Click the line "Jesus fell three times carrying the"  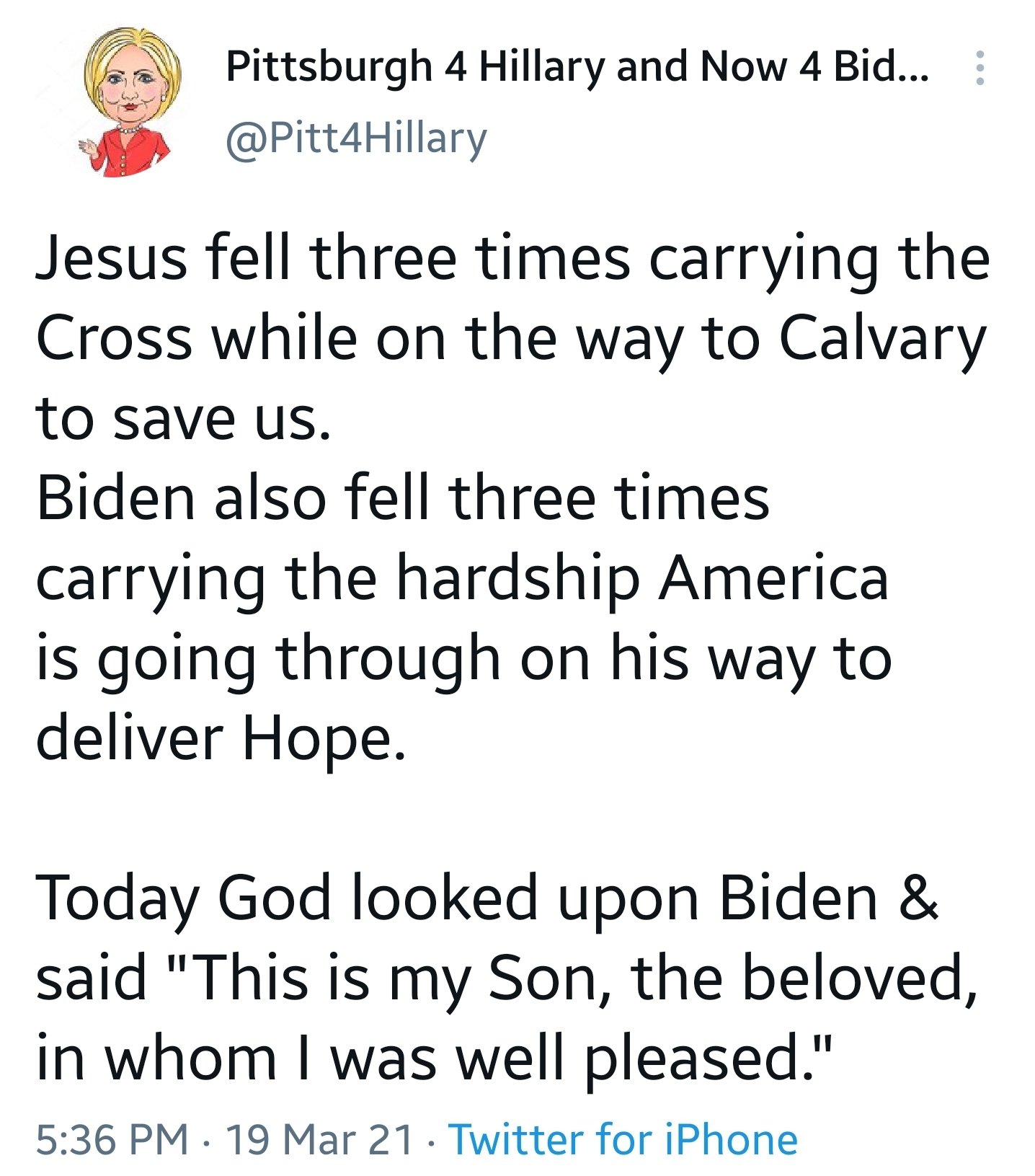pyautogui.click(x=512, y=260)
